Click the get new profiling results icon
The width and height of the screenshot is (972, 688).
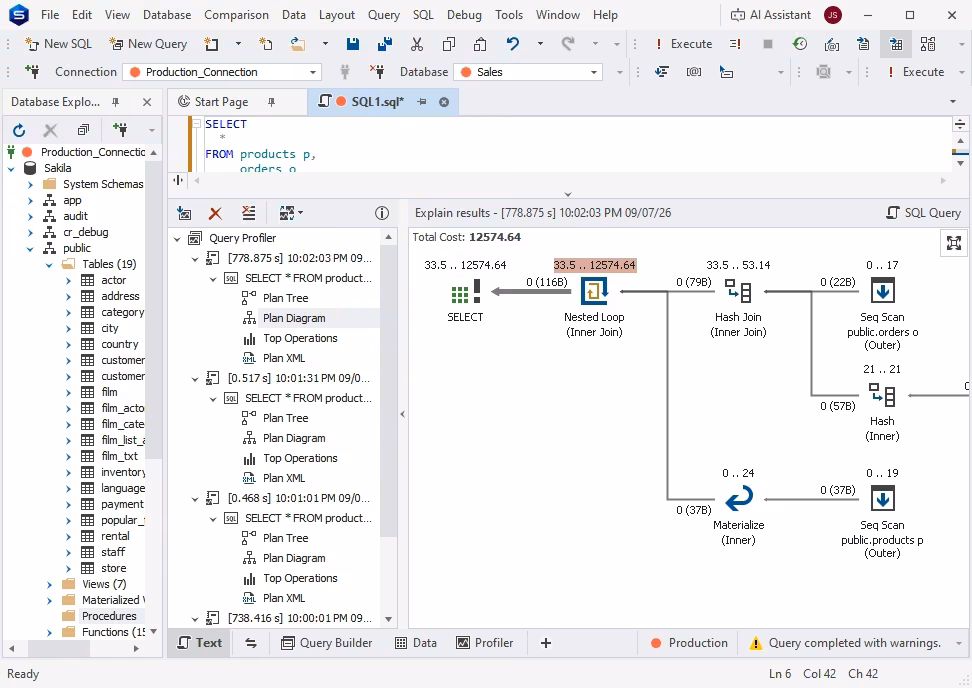click(184, 213)
